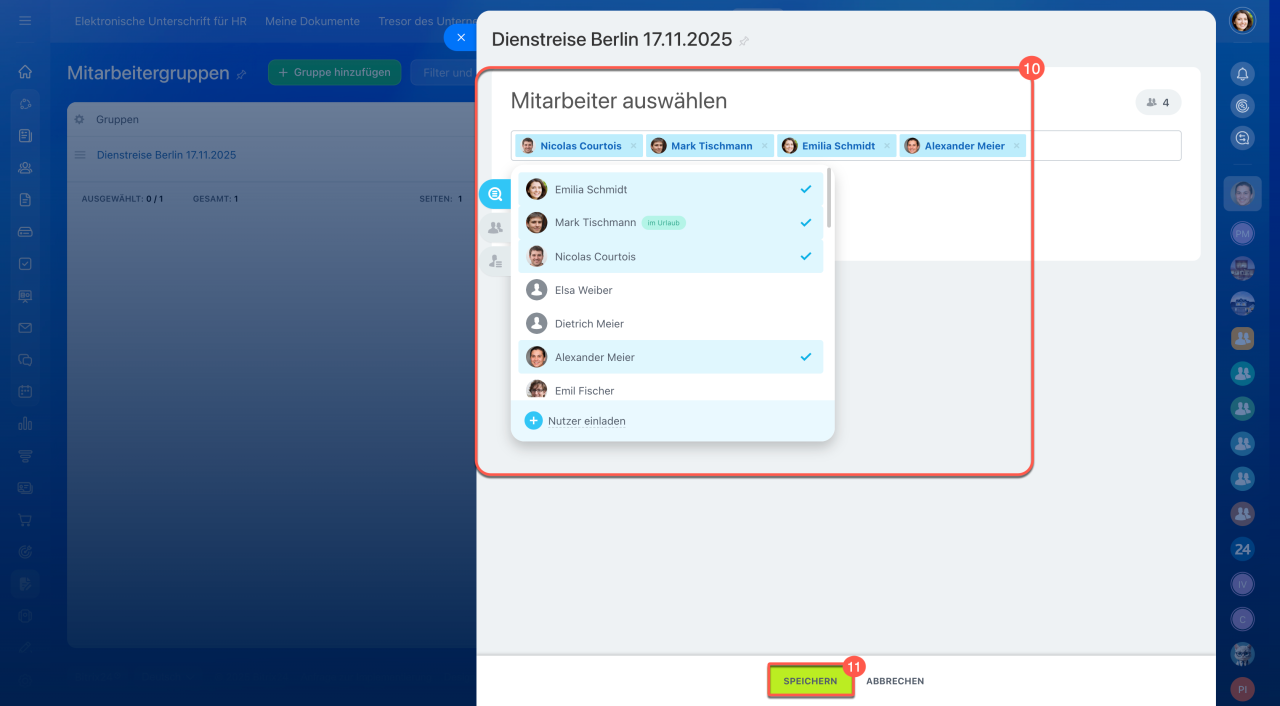Screen dimensions: 1280x706
Task: Remove the Emilia Schmidt tag
Action: tap(887, 146)
